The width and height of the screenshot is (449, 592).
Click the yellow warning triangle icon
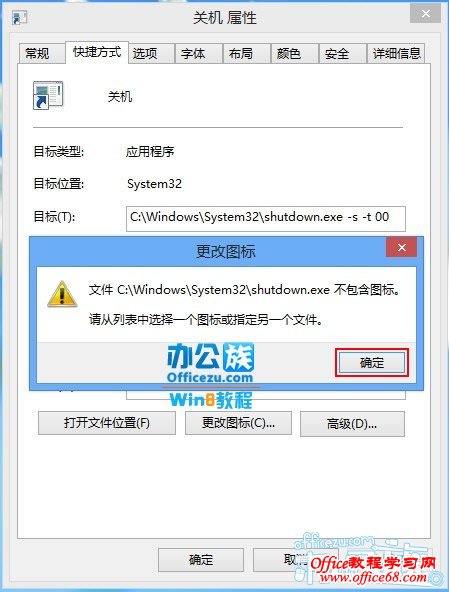[x=62, y=294]
